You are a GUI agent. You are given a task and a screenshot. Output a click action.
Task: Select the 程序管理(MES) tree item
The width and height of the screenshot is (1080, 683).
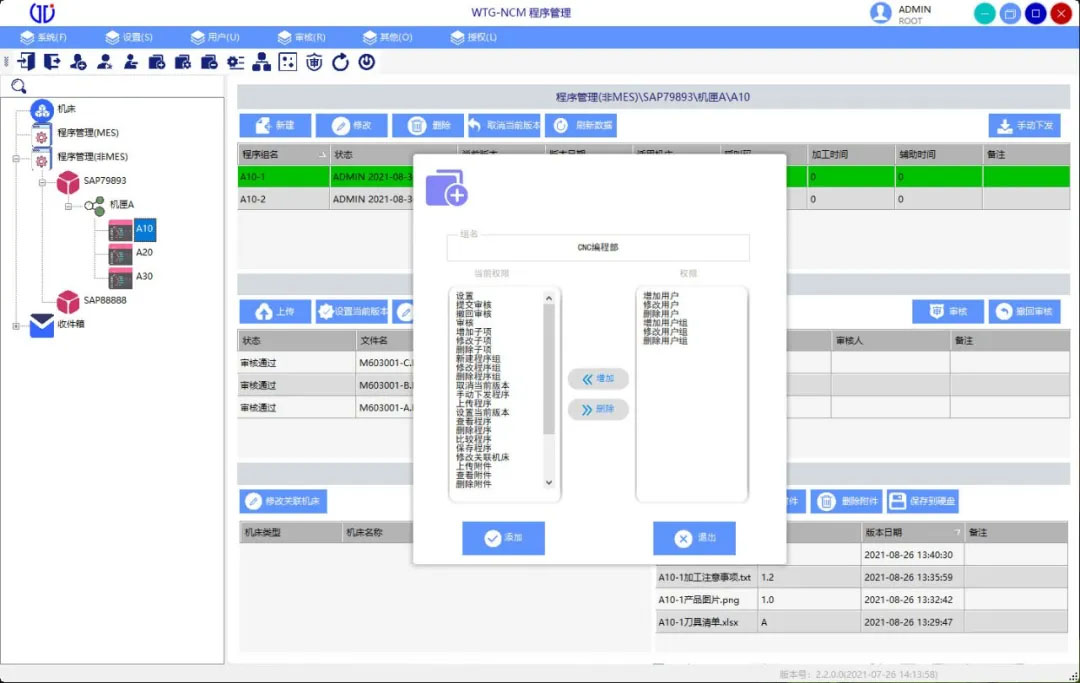(x=87, y=133)
